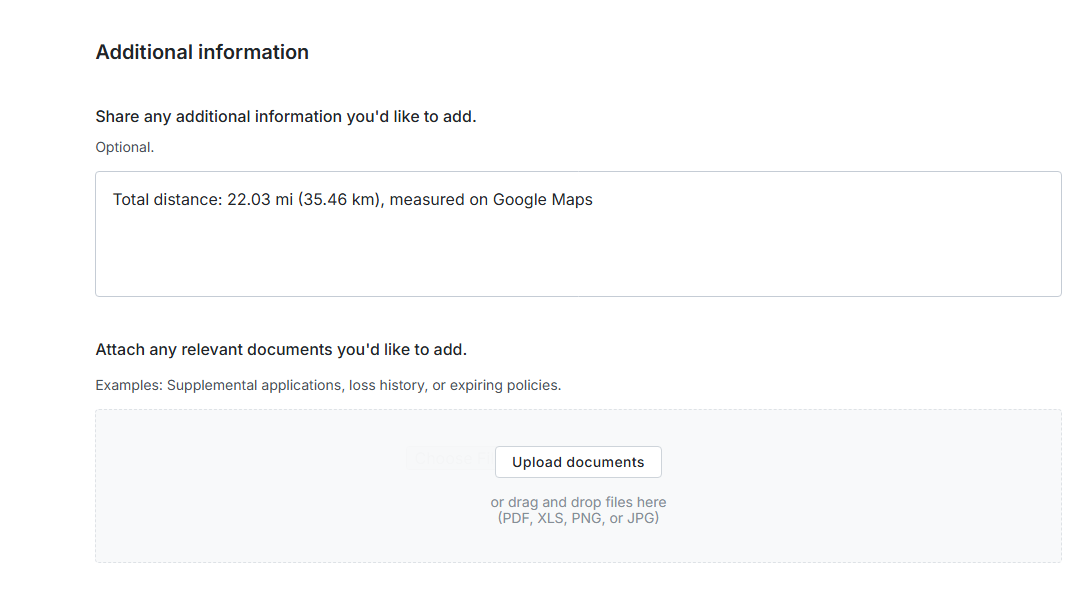Image resolution: width=1083 pixels, height=604 pixels.
Task: Click the 'Optional.' helper text
Action: pyautogui.click(x=124, y=147)
